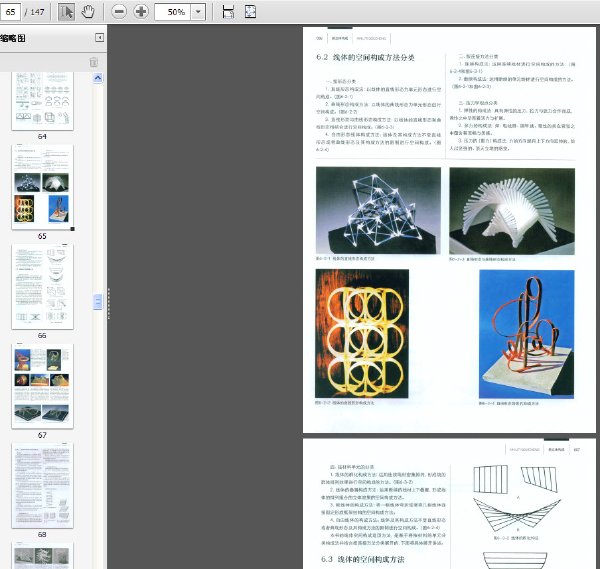This screenshot has width=600, height=569.
Task: Open the thumbnail panel options trash icon
Action: 94,62
